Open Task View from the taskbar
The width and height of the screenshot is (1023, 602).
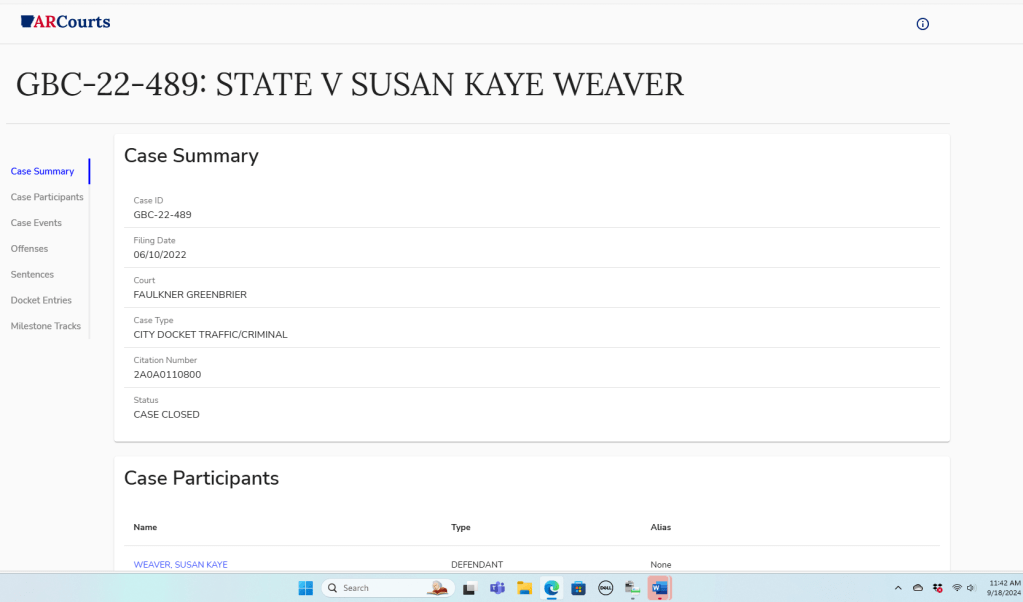470,588
